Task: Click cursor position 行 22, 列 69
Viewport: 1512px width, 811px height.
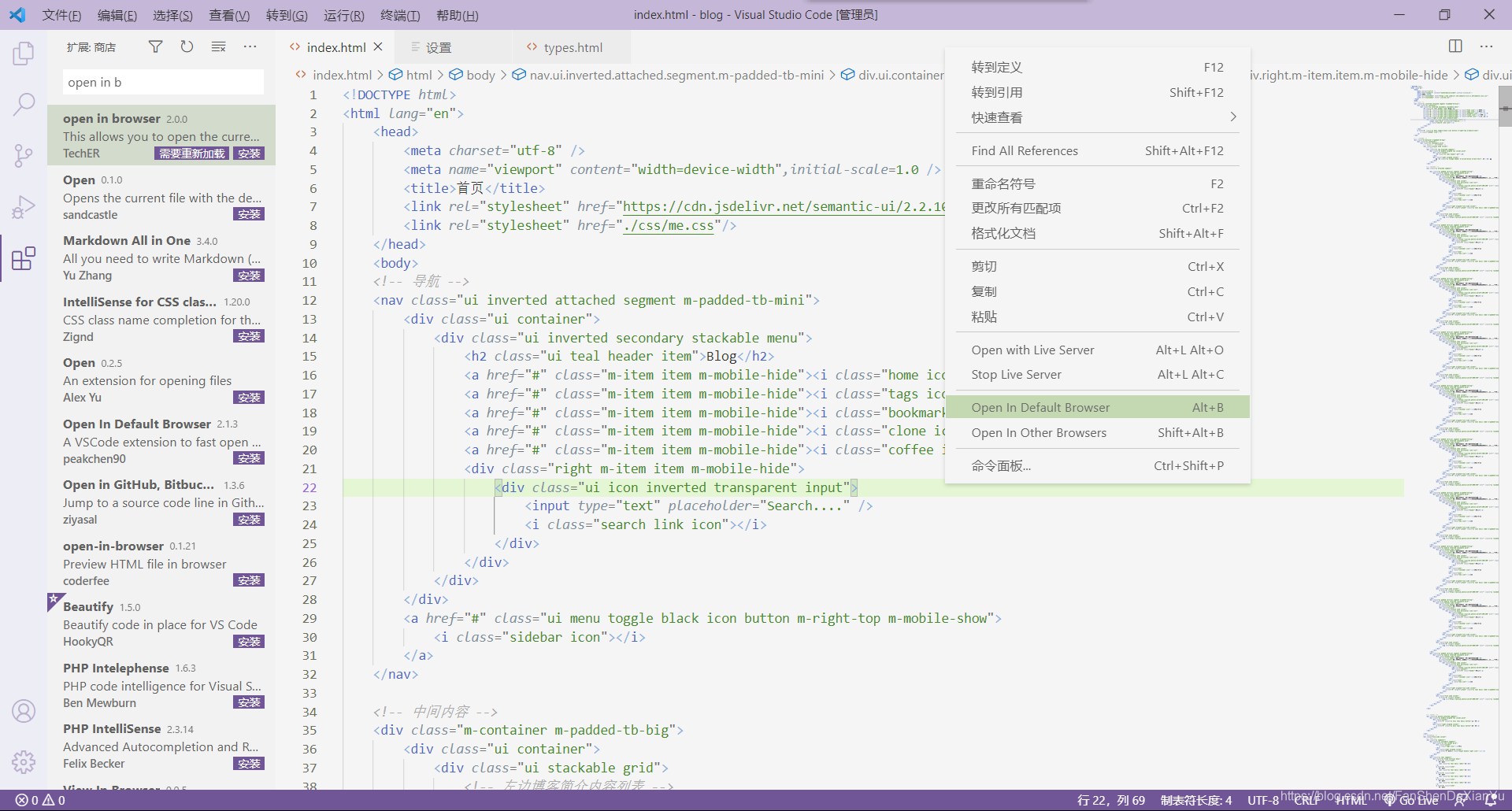Action: (x=1110, y=800)
